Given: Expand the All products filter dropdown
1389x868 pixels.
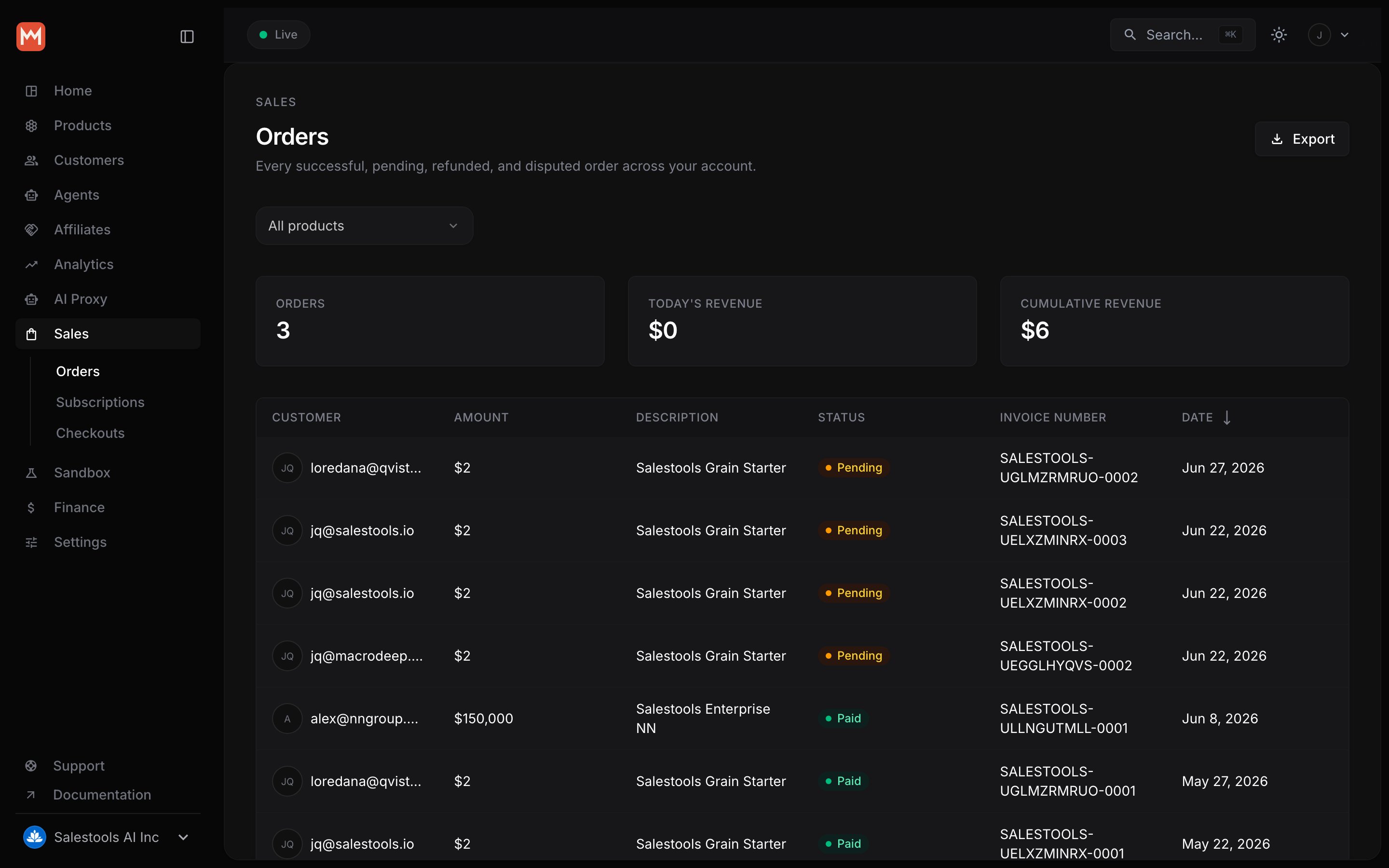Looking at the screenshot, I should click(365, 226).
